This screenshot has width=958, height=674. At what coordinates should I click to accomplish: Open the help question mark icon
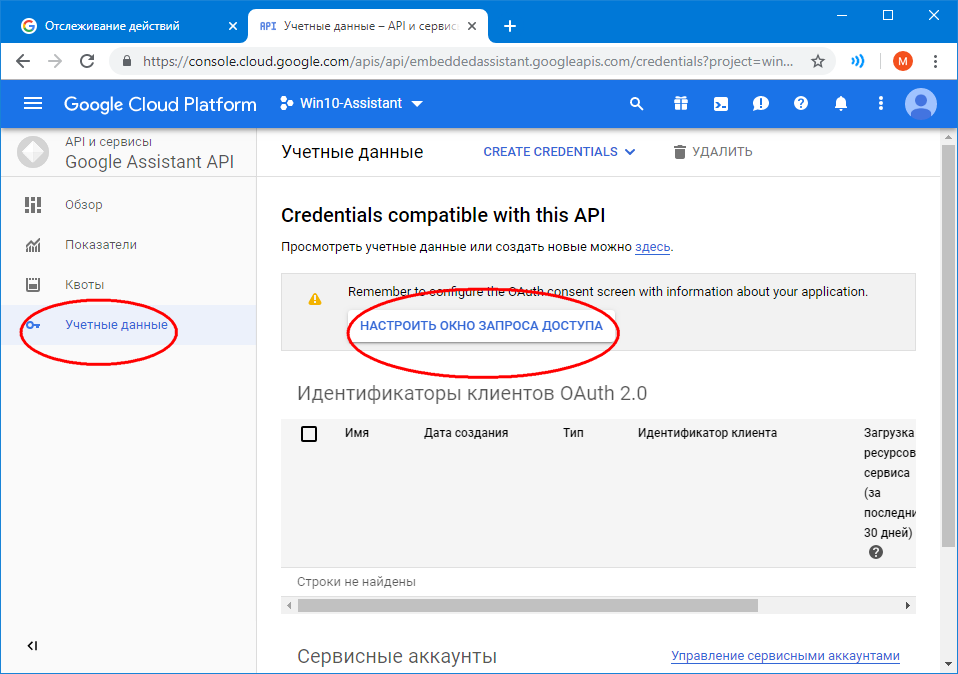(800, 104)
